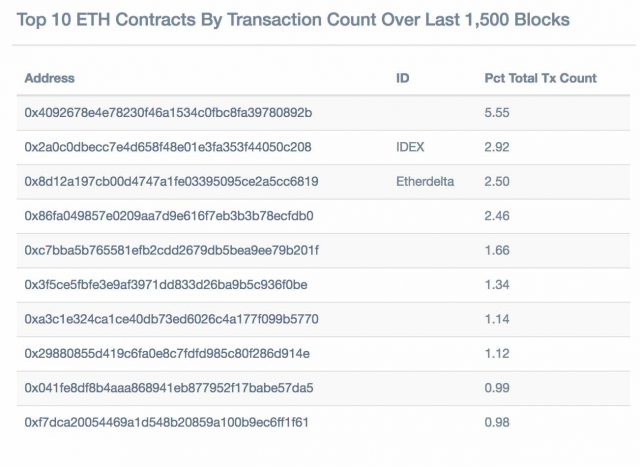Open address 0x4092678e4e78230f46a1534c0fbc8fa39780892b
This screenshot has width=640, height=467.
(x=168, y=113)
